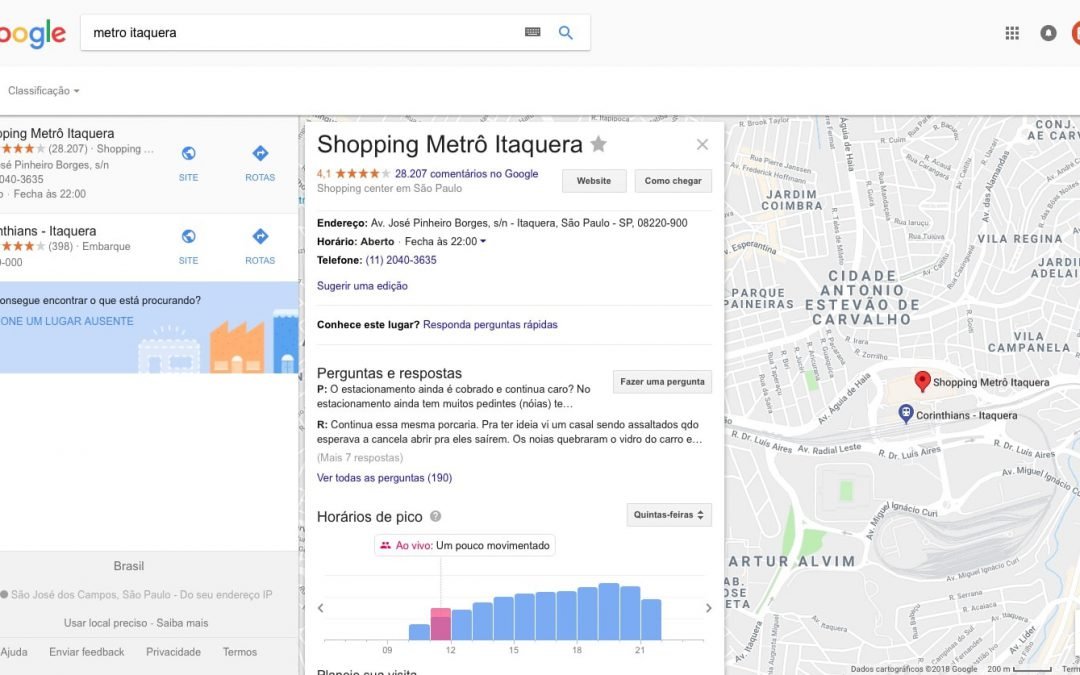Select the Corinthians - Itaquera result title
Viewport: 1080px width, 675px height.
(48, 231)
